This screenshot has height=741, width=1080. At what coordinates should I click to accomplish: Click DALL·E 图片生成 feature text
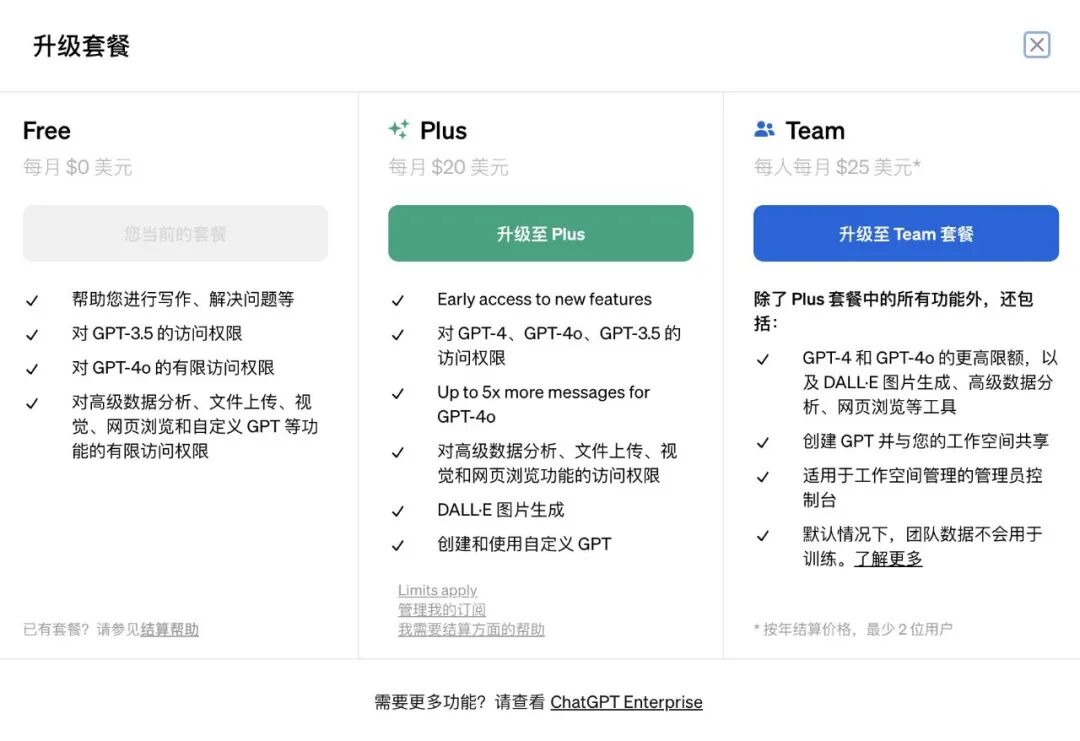(x=501, y=510)
